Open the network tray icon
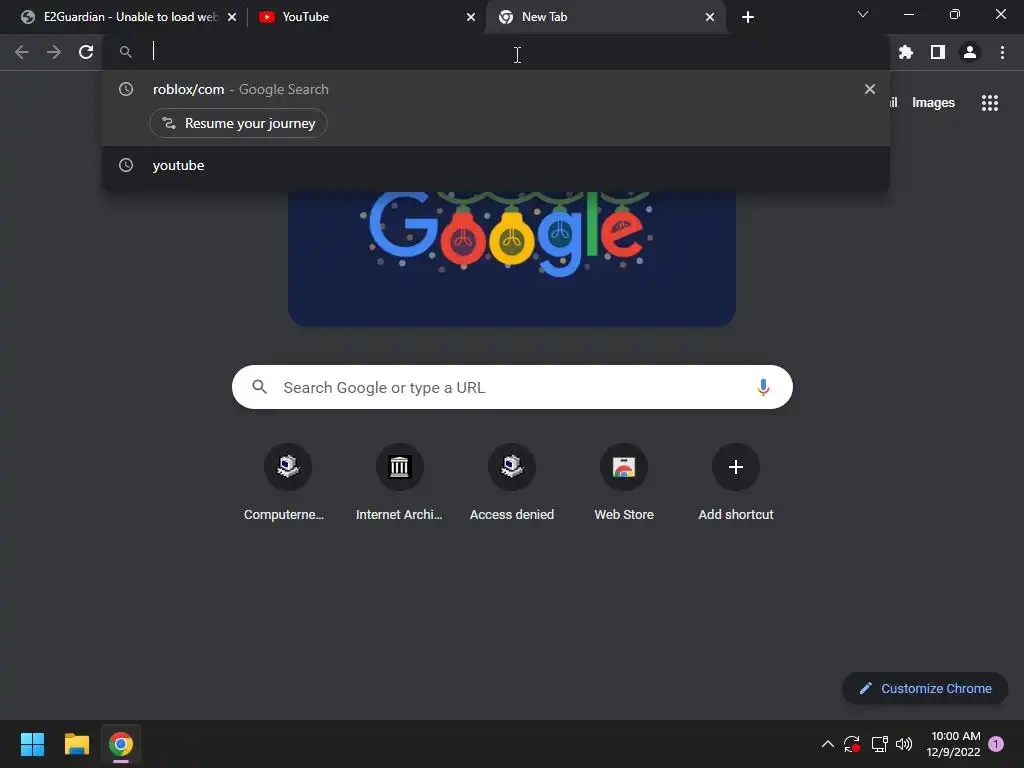Viewport: 1024px width, 768px height. point(880,744)
